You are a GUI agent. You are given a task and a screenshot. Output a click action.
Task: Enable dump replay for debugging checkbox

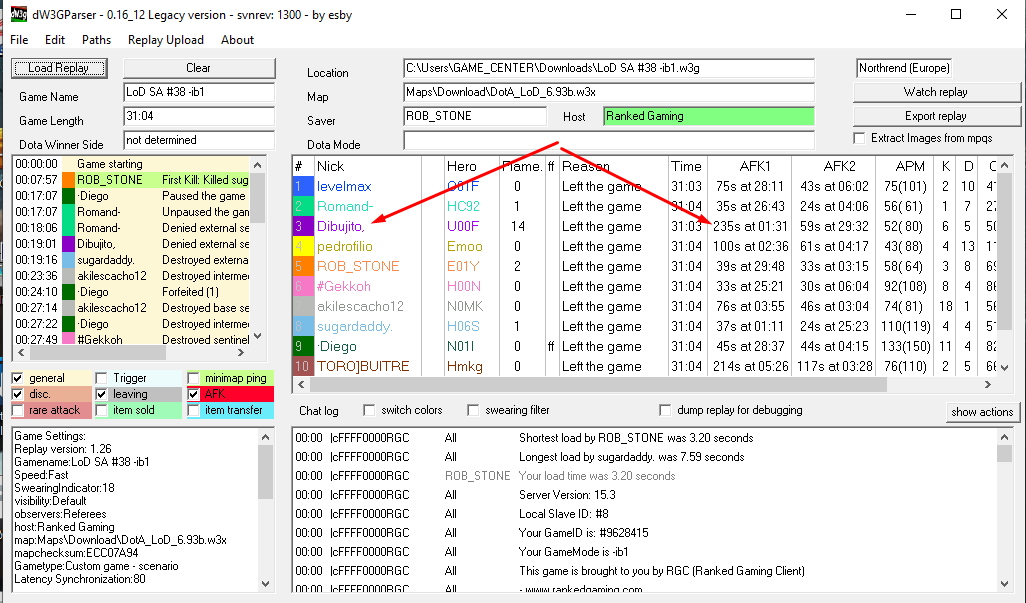coord(665,410)
